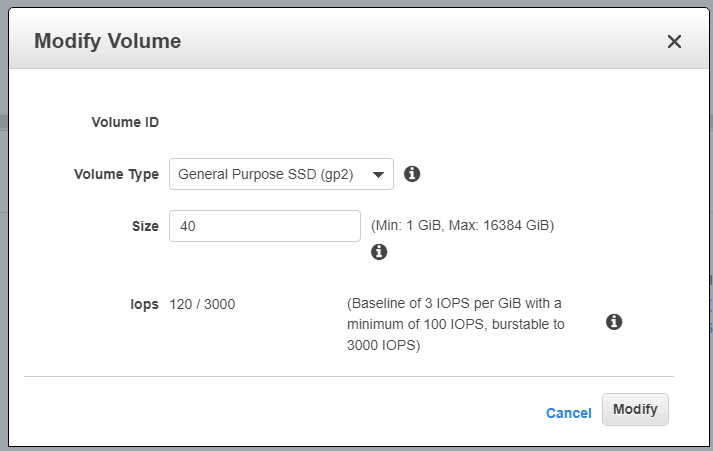Screen dimensions: 713x451
Task: Click the empty Volume ID value area
Action: (x=282, y=122)
